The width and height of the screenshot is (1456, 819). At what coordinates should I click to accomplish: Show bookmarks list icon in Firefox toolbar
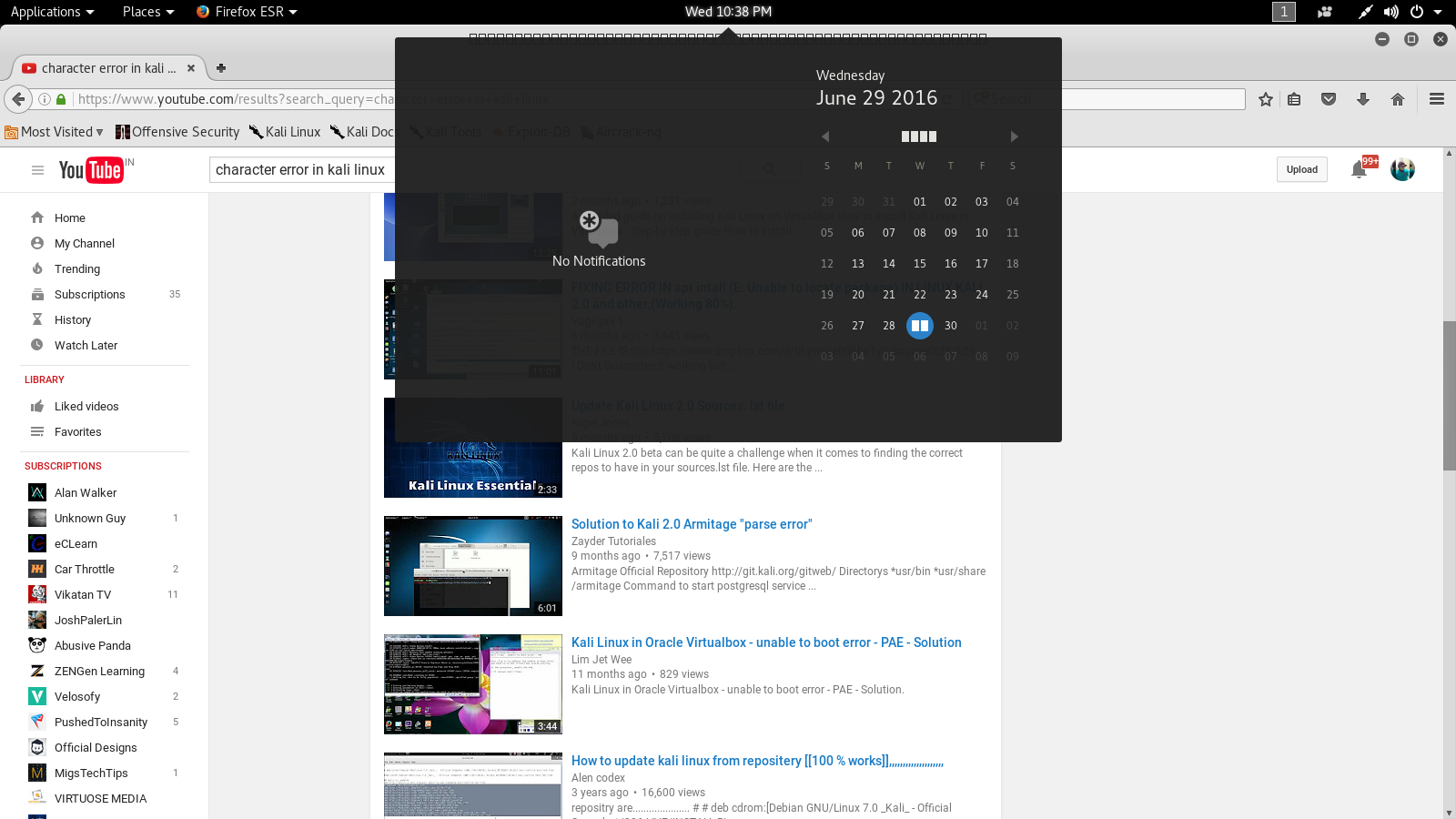click(1294, 99)
